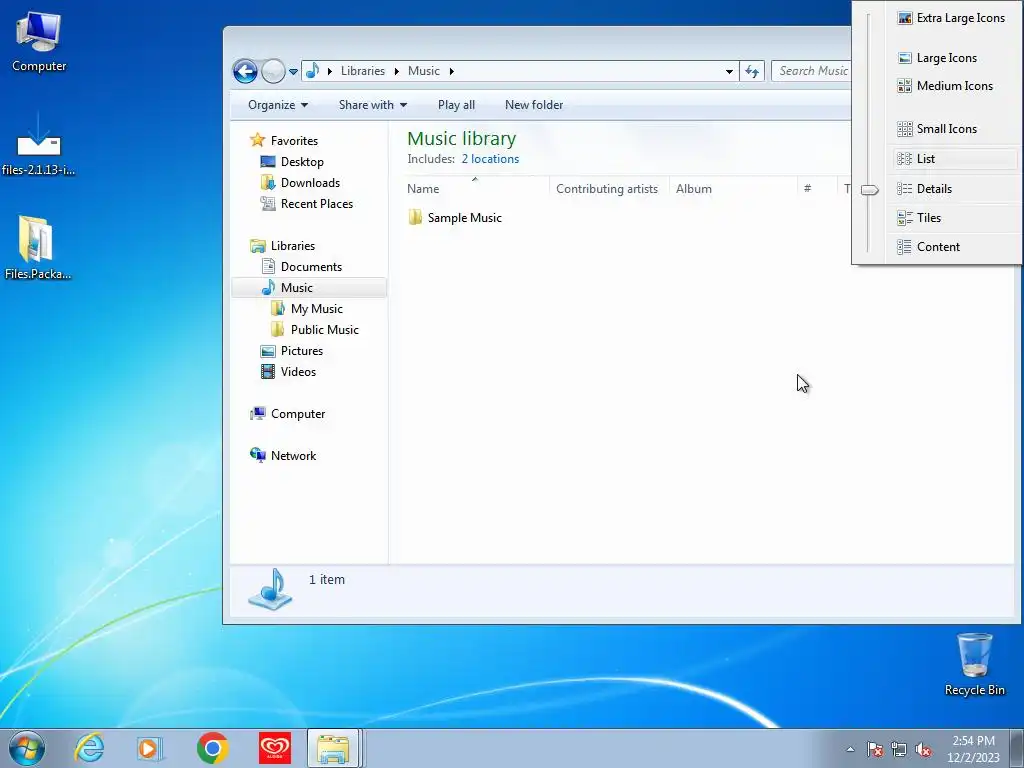Sort by Contributing artists column

pos(609,189)
